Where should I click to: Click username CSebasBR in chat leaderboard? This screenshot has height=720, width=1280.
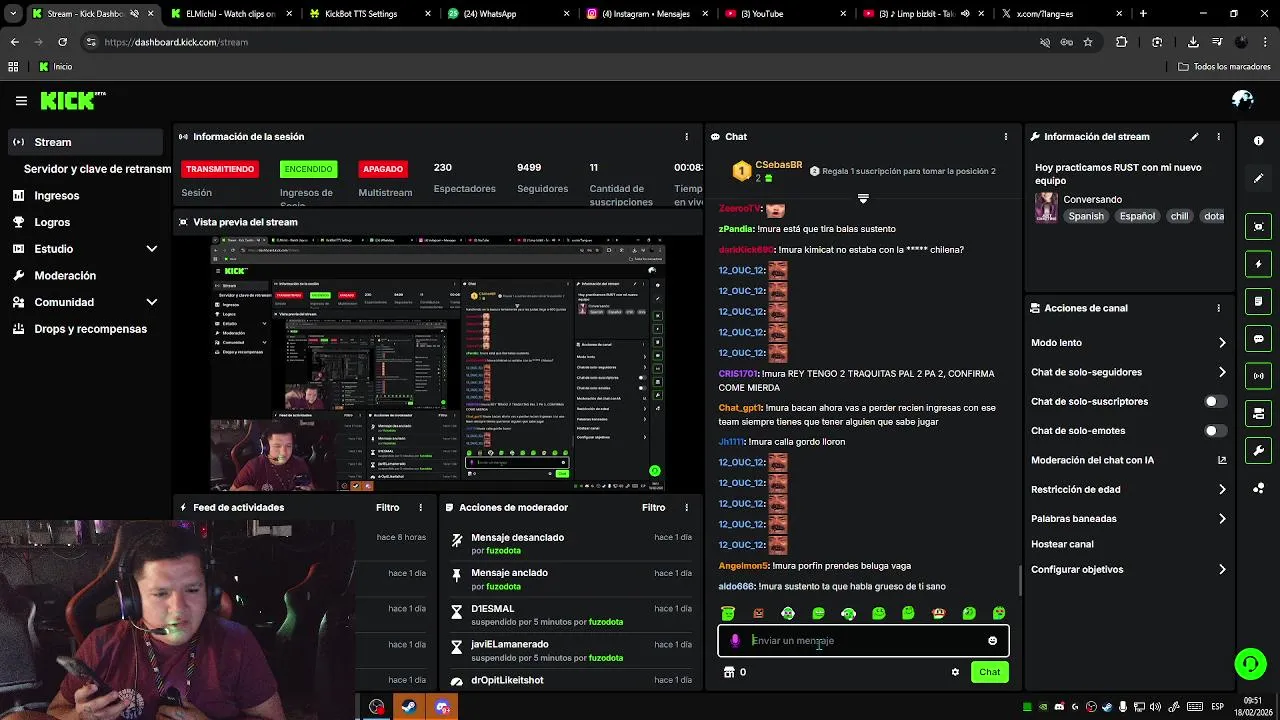point(778,165)
